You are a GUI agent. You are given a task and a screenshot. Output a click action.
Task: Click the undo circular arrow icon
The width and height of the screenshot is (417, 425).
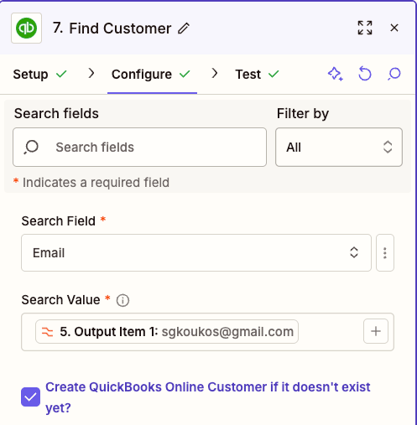365,74
